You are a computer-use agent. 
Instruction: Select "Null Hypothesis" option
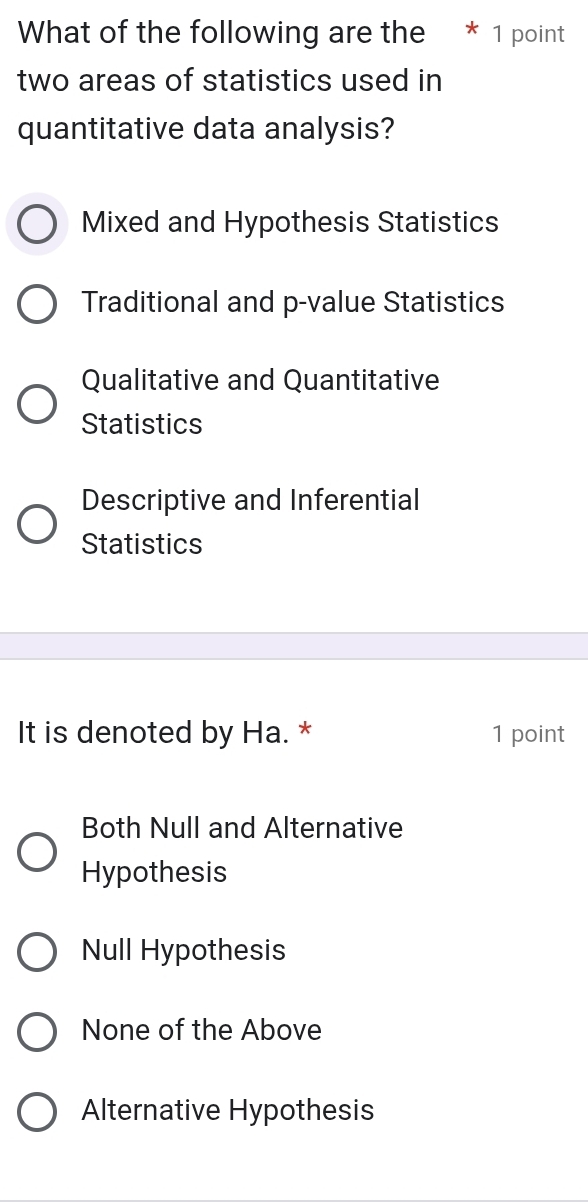tap(37, 951)
